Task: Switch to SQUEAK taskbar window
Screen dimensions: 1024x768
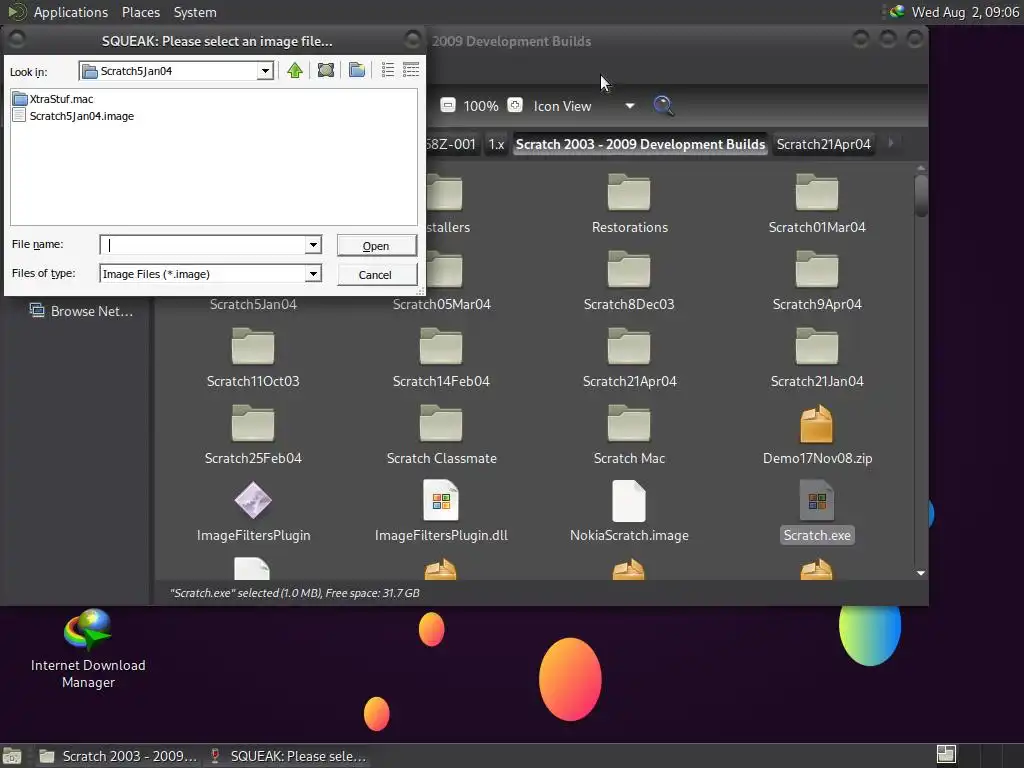Action: click(x=288, y=756)
